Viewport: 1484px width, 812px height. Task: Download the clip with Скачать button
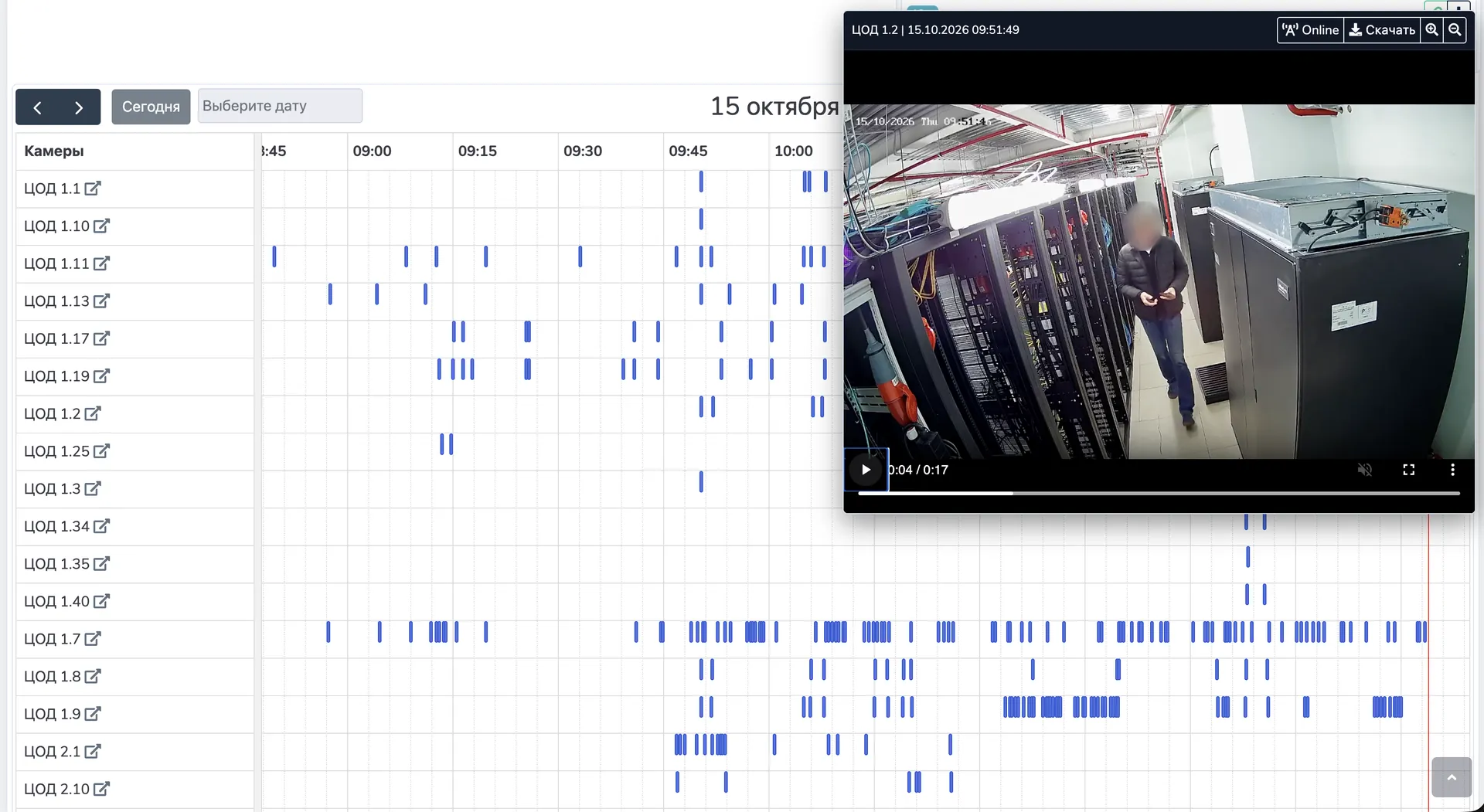click(1382, 30)
